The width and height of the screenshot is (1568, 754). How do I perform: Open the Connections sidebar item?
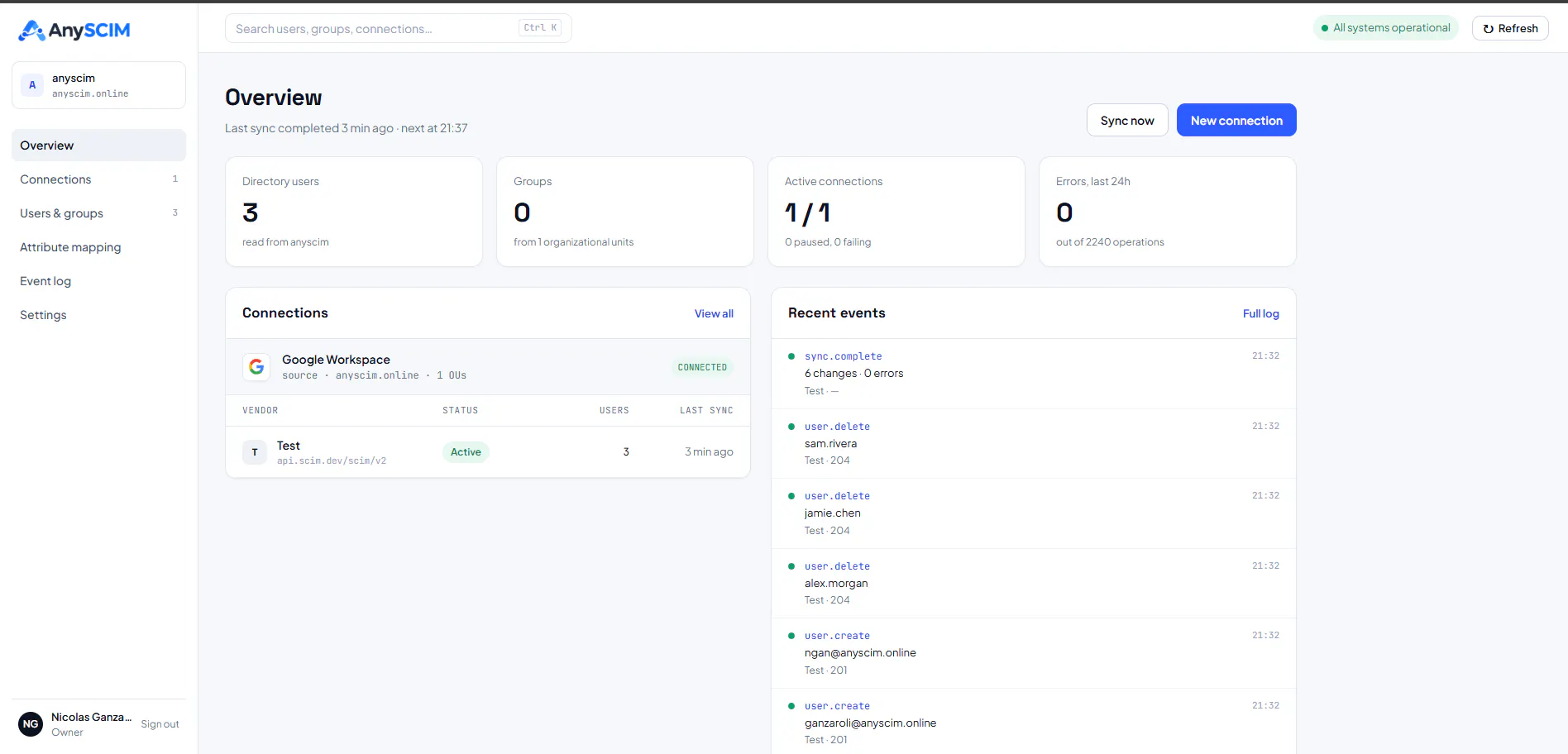click(98, 179)
